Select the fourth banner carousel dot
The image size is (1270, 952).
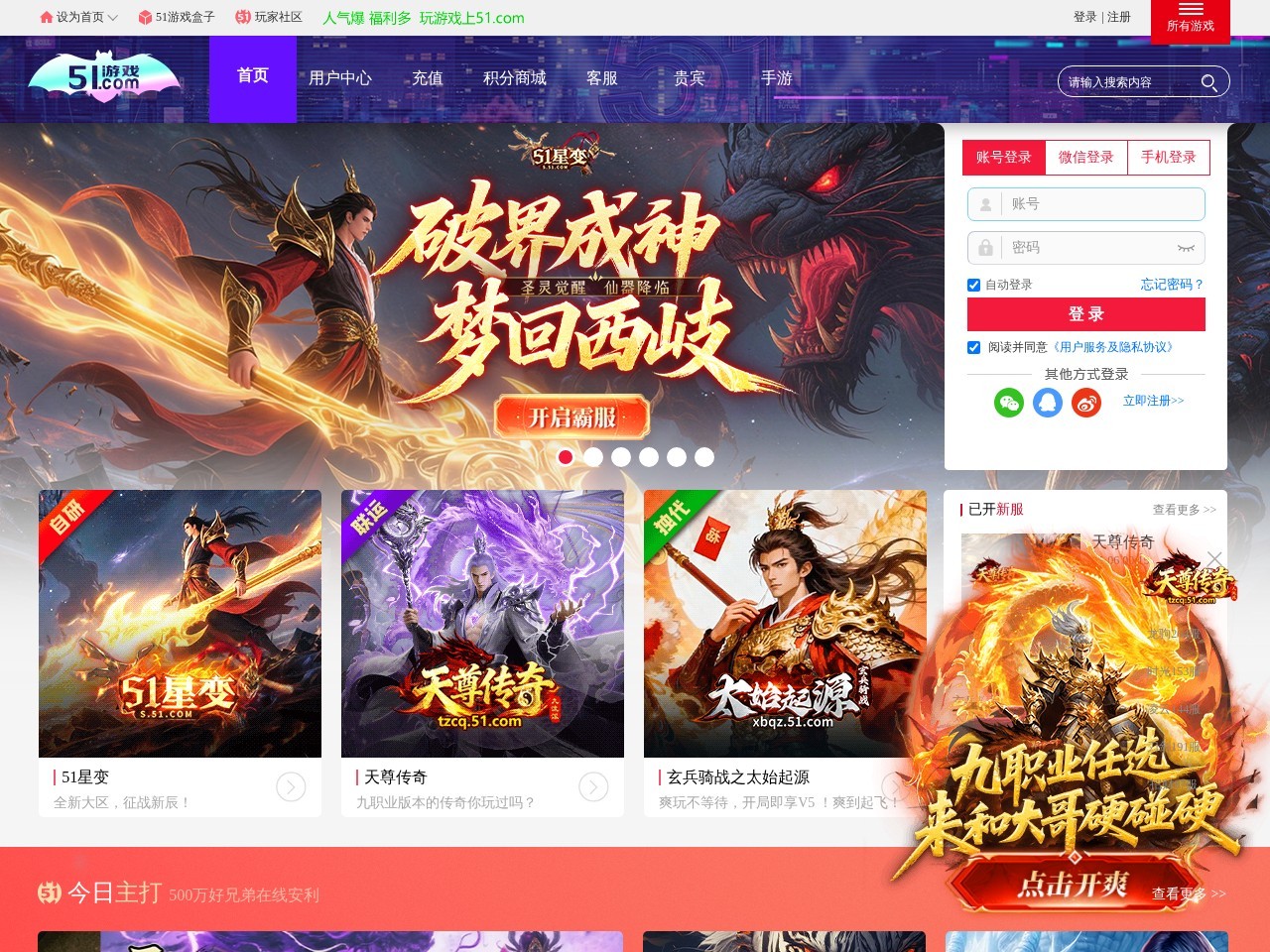tap(649, 457)
